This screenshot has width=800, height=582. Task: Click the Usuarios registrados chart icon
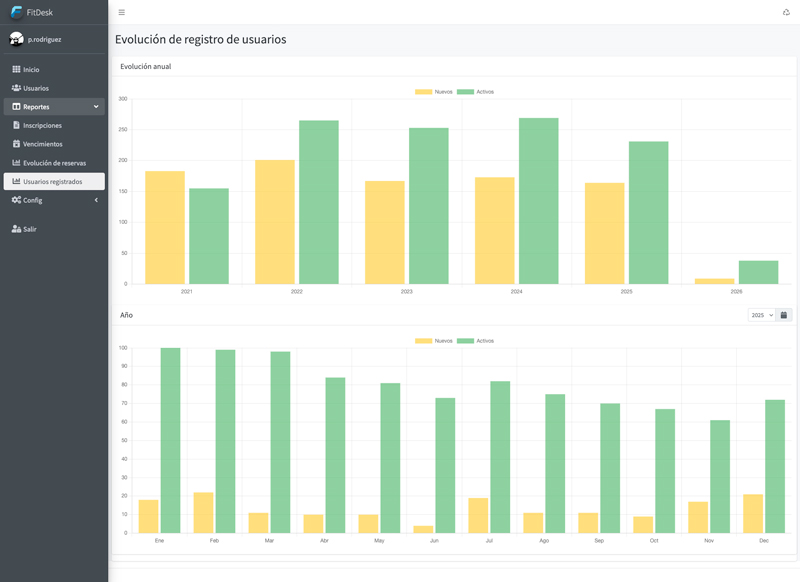tap(16, 181)
